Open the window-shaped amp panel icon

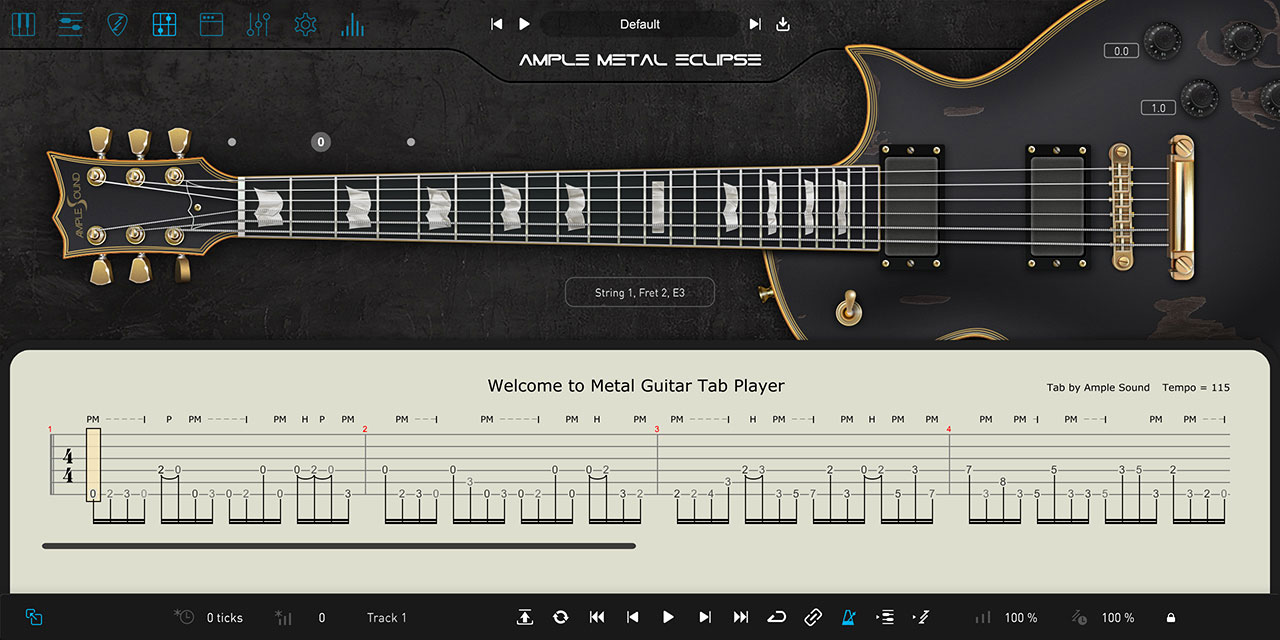[211, 24]
